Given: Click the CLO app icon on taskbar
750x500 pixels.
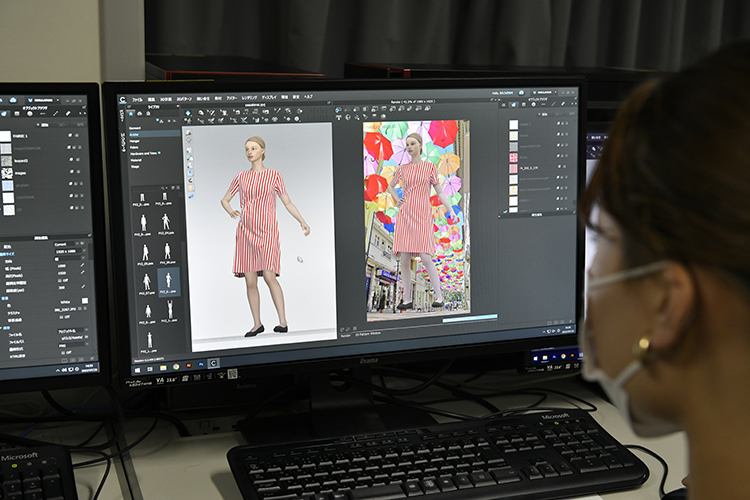Looking at the screenshot, I should 212,364.
